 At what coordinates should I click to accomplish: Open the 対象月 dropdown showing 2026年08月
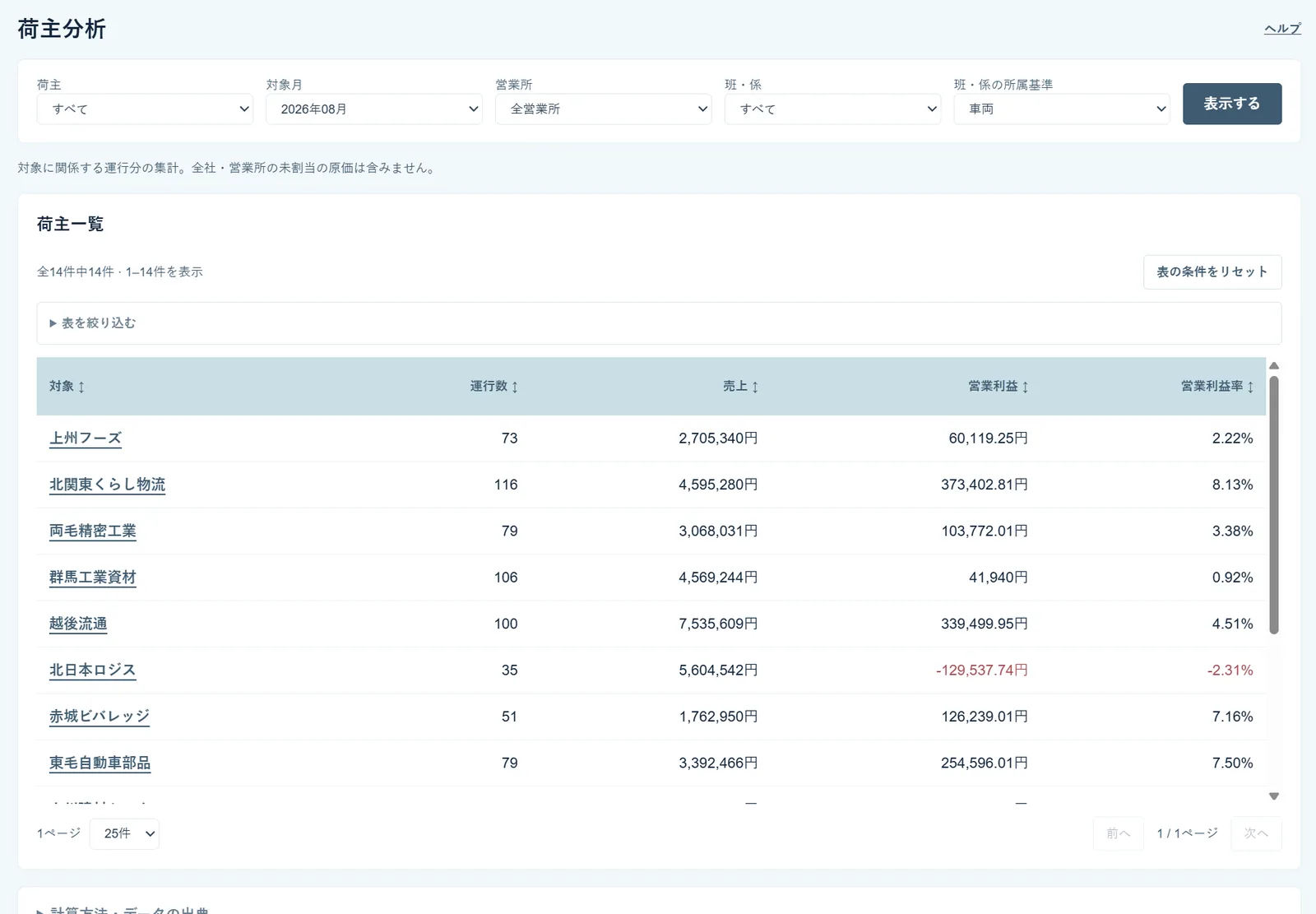(374, 109)
